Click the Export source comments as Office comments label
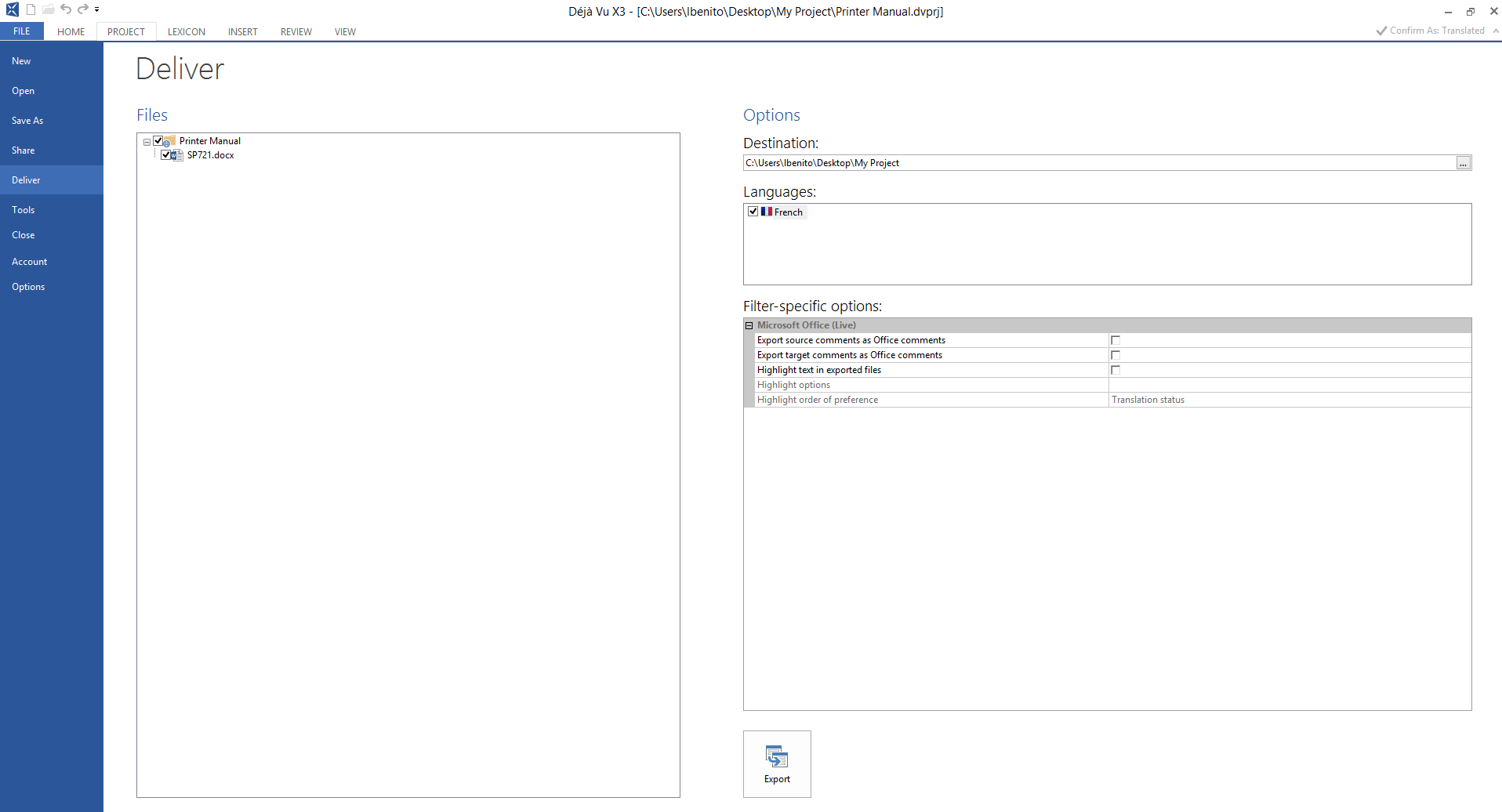 tap(851, 340)
